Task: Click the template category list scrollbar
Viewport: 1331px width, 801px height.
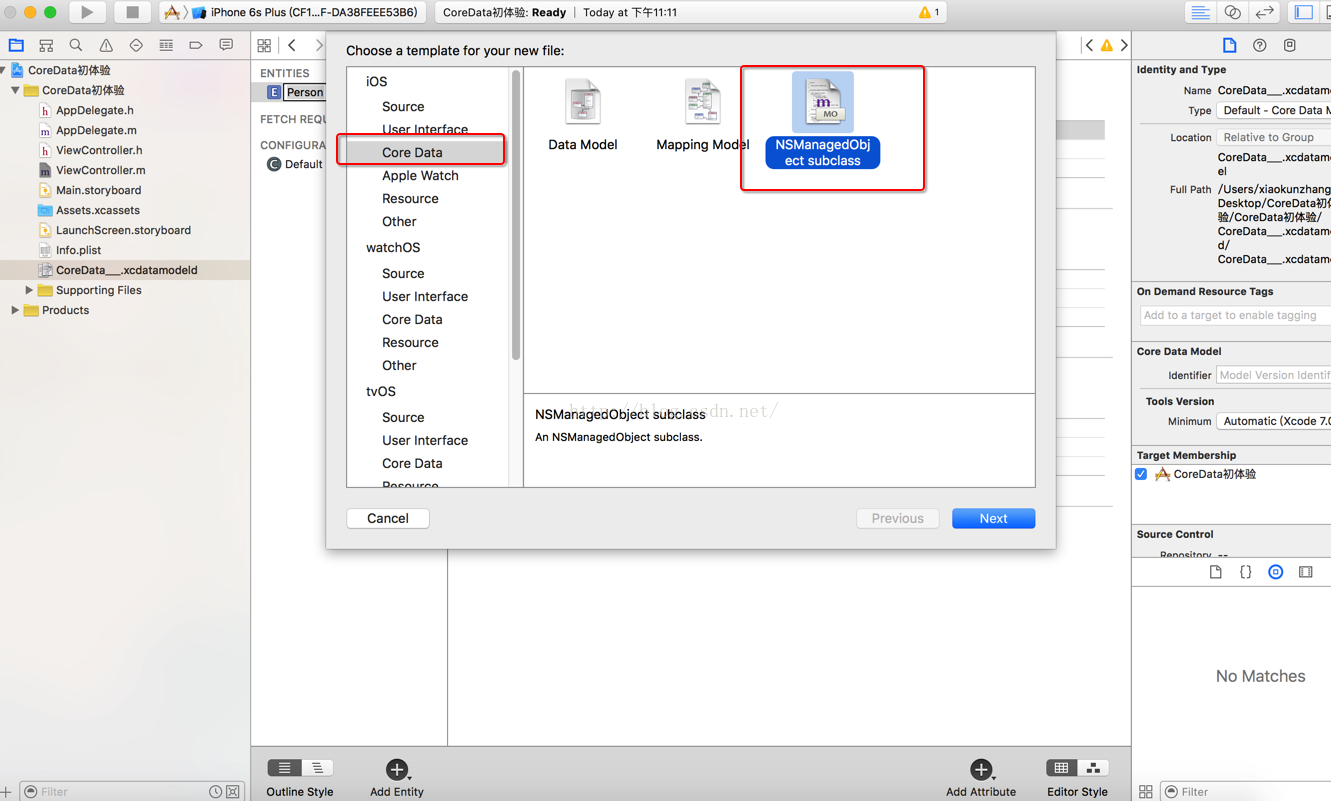Action: coord(516,215)
